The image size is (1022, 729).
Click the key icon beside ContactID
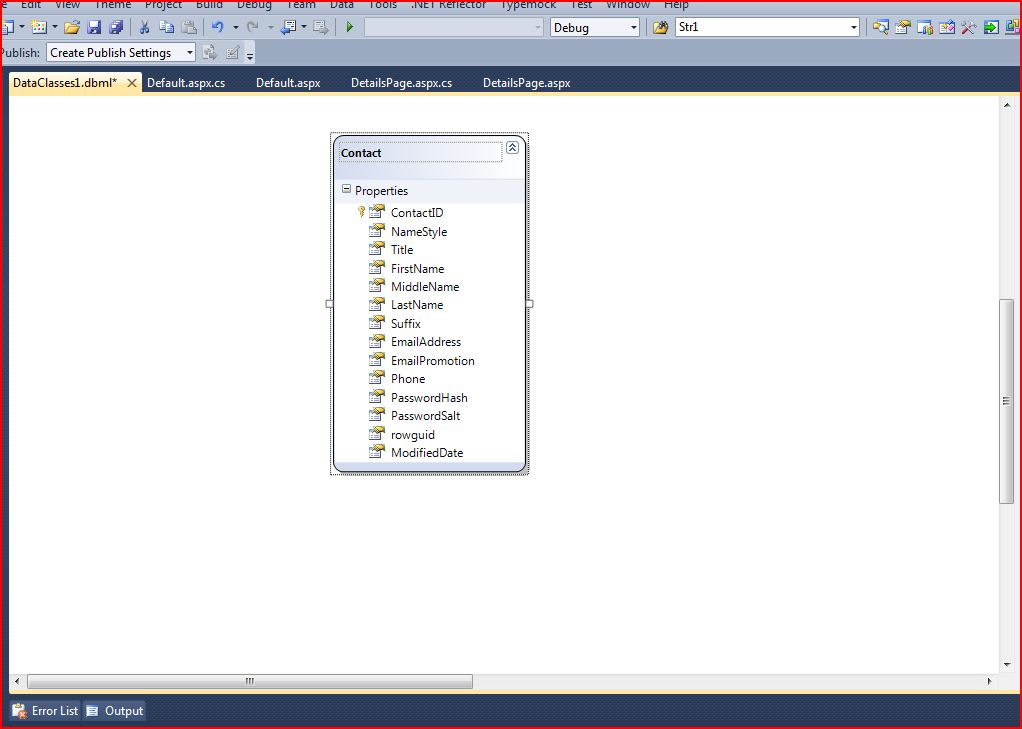click(361, 212)
